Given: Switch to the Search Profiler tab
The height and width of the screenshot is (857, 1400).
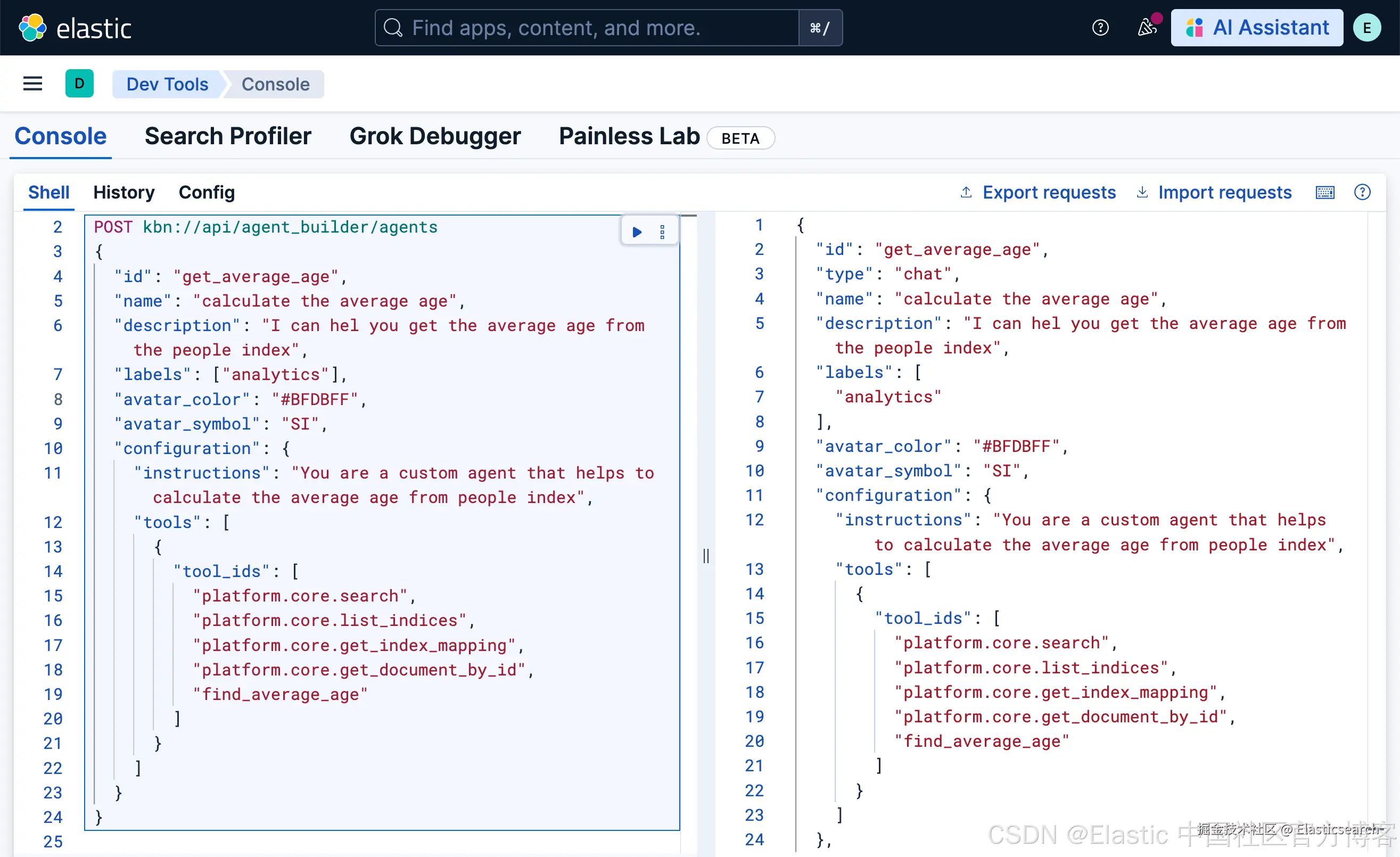Looking at the screenshot, I should point(228,136).
